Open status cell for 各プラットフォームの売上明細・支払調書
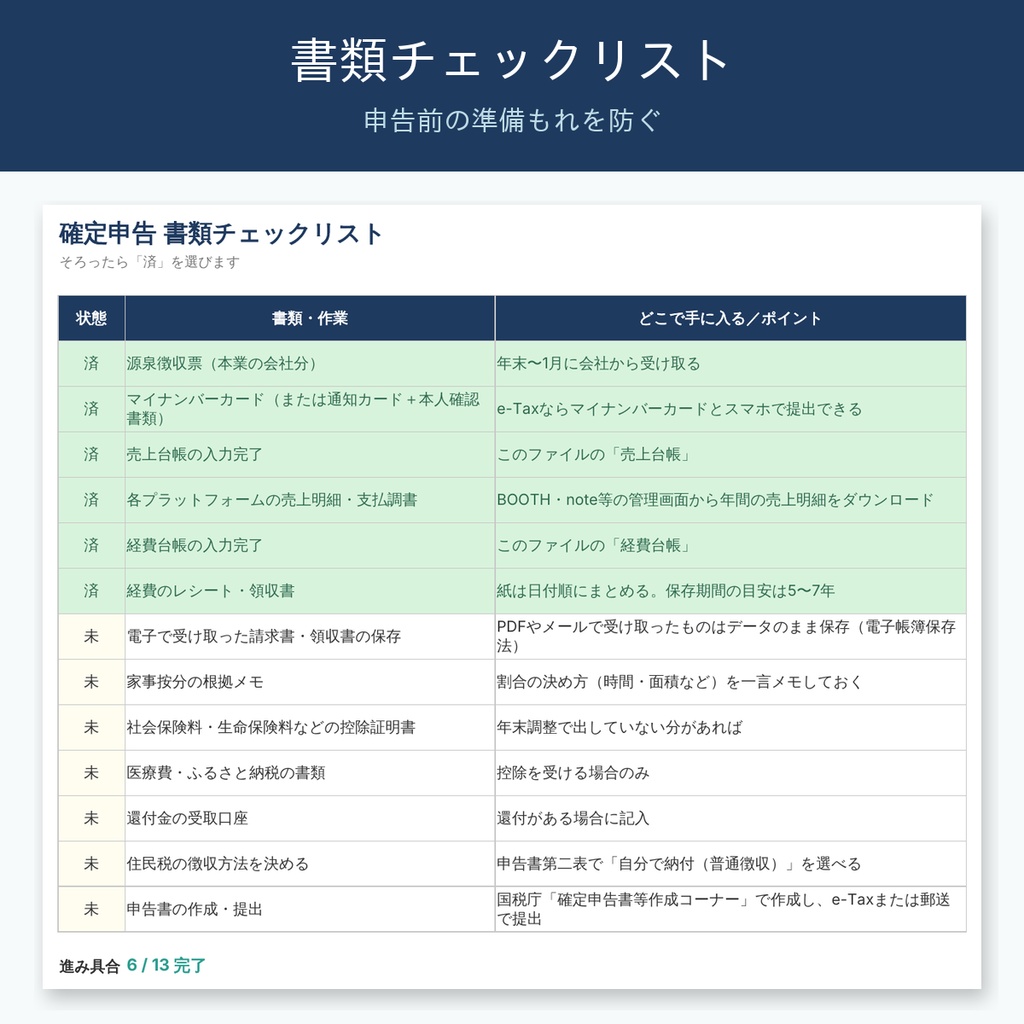 tap(91, 500)
